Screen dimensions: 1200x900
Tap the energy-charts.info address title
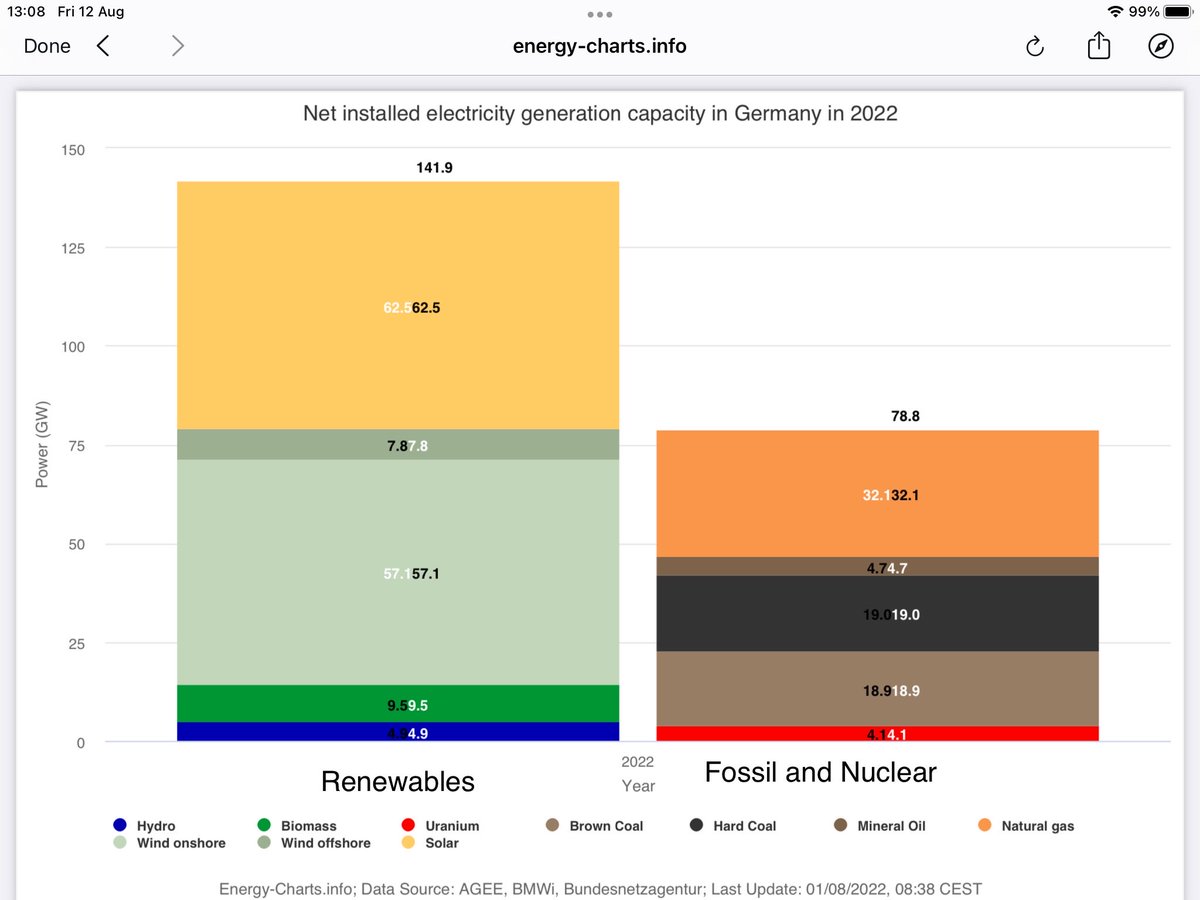tap(600, 46)
